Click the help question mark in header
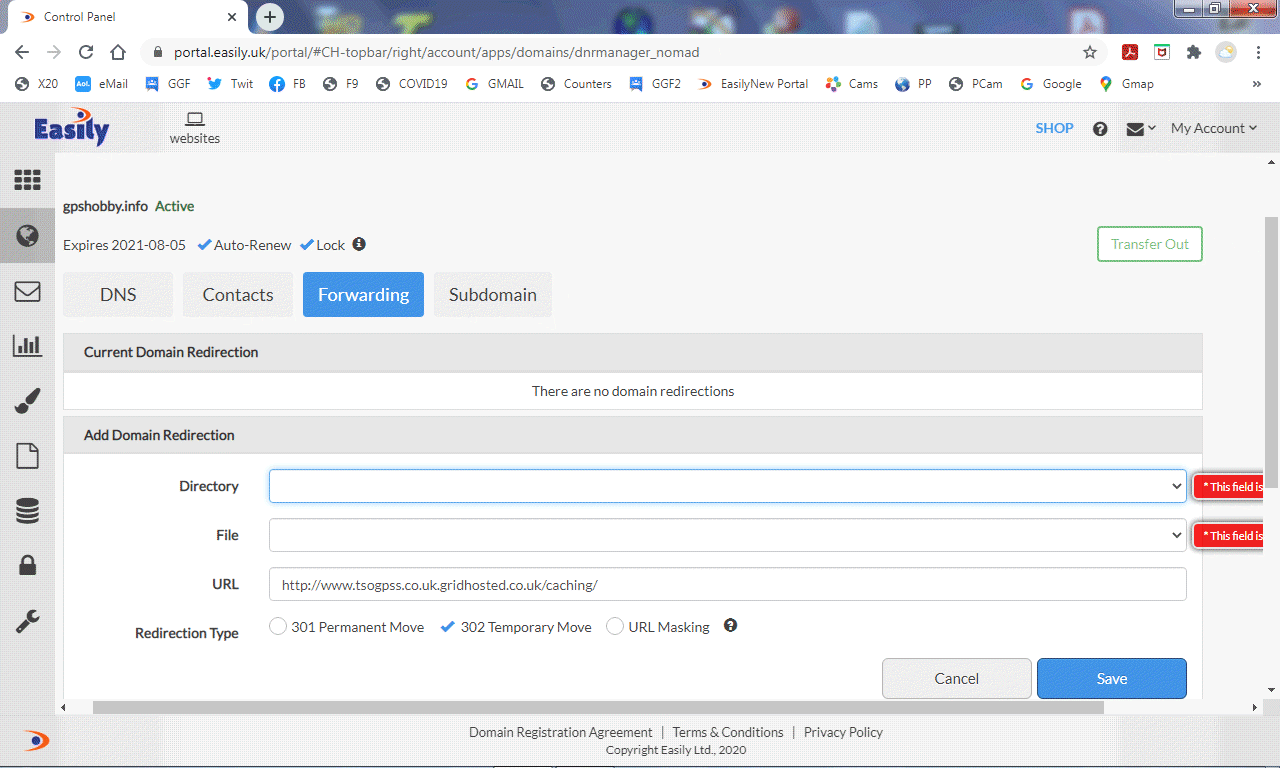 [1100, 129]
